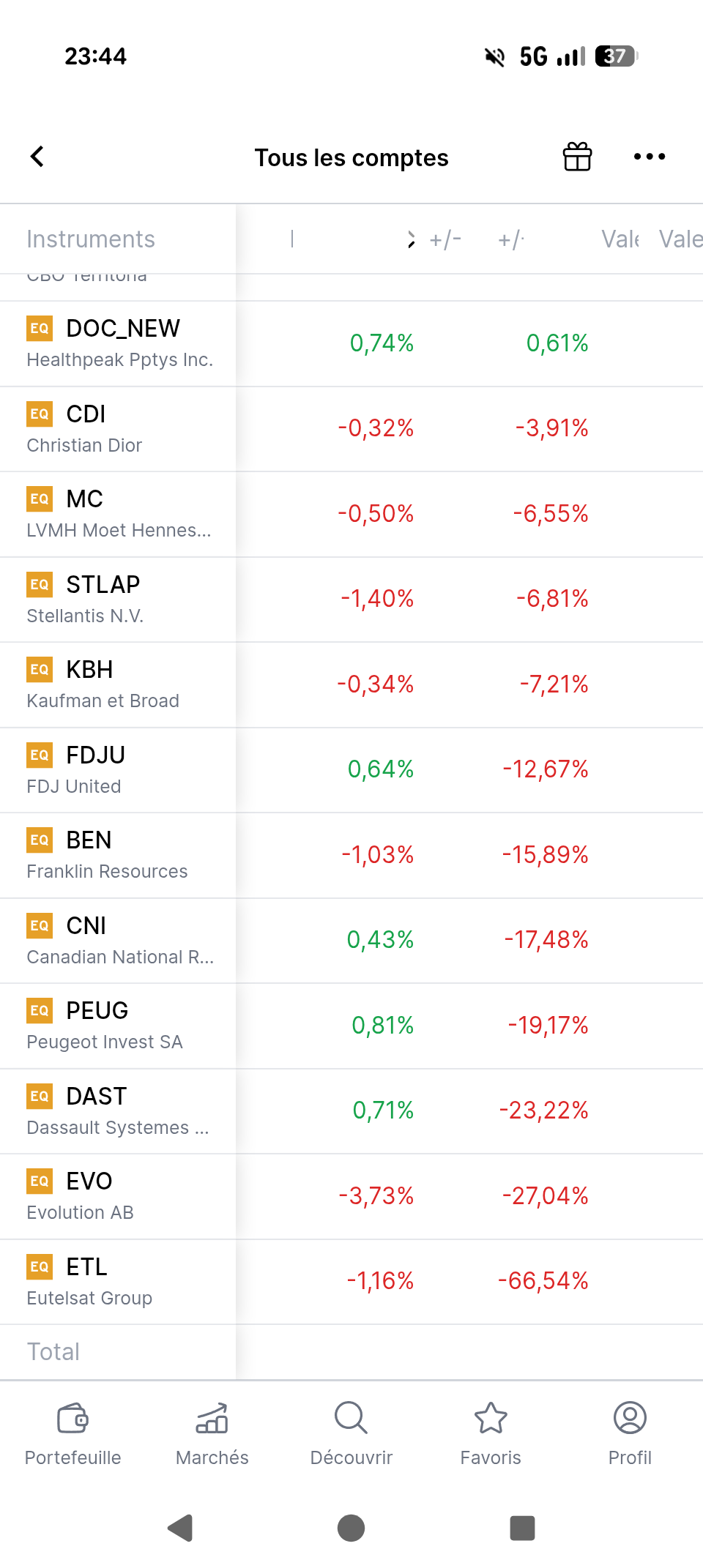Open the three-dot more options menu
This screenshot has height=1568, width=703.
coord(650,157)
